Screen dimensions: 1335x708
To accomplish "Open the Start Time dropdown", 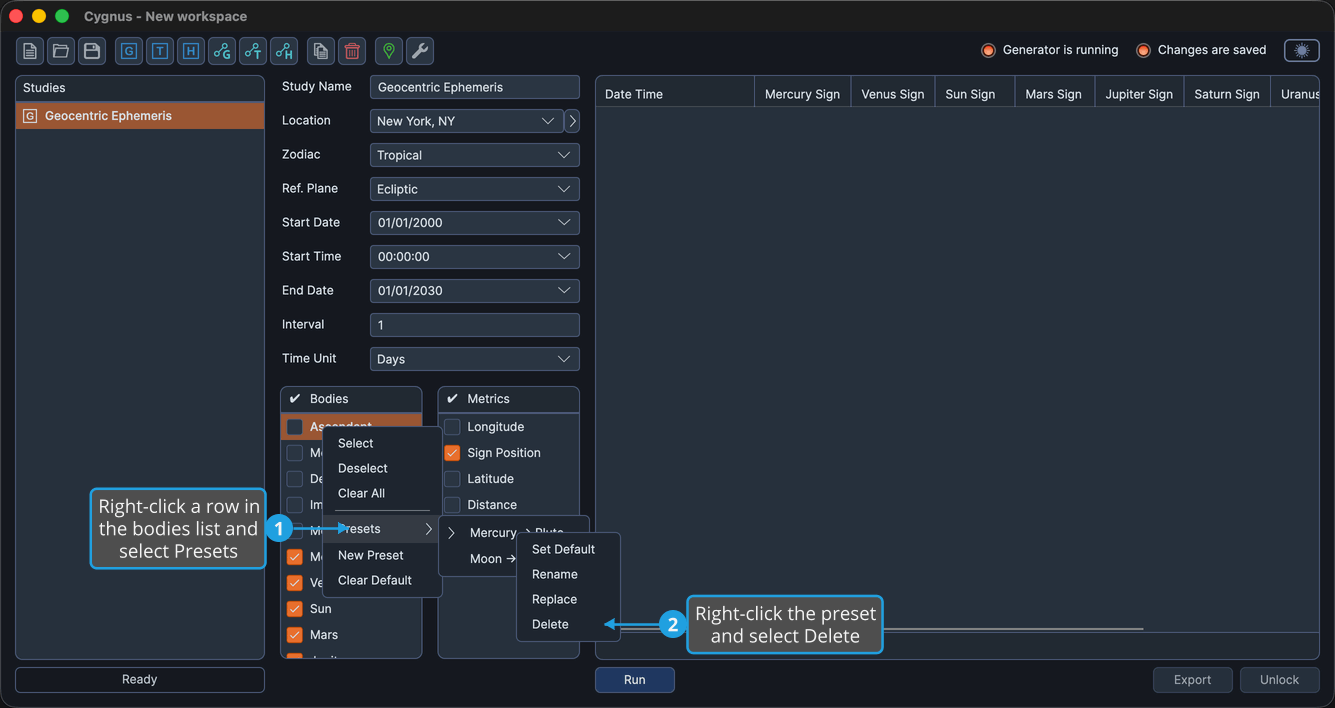I will click(475, 257).
